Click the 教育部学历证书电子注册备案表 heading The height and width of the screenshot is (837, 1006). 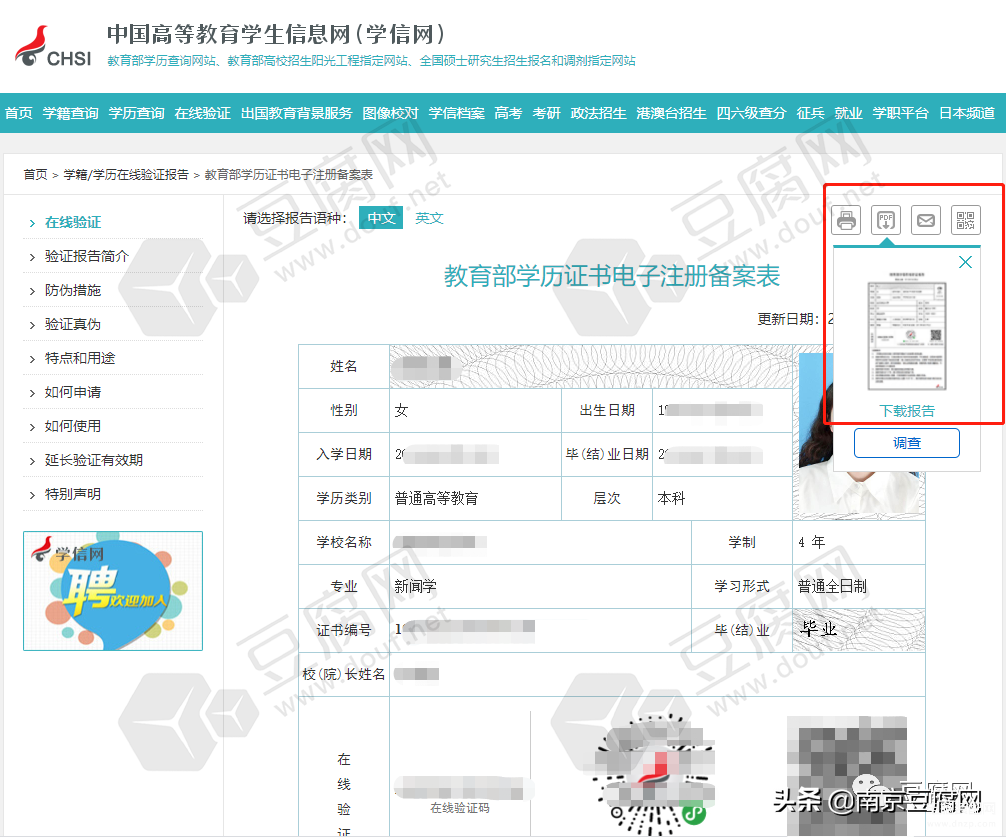611,276
